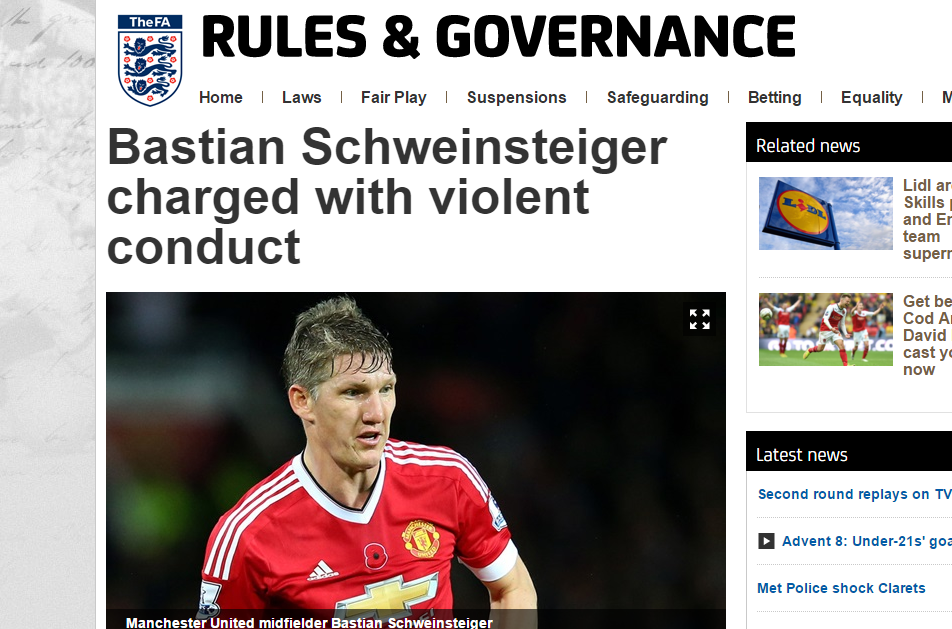Open the Home menu item

(220, 97)
